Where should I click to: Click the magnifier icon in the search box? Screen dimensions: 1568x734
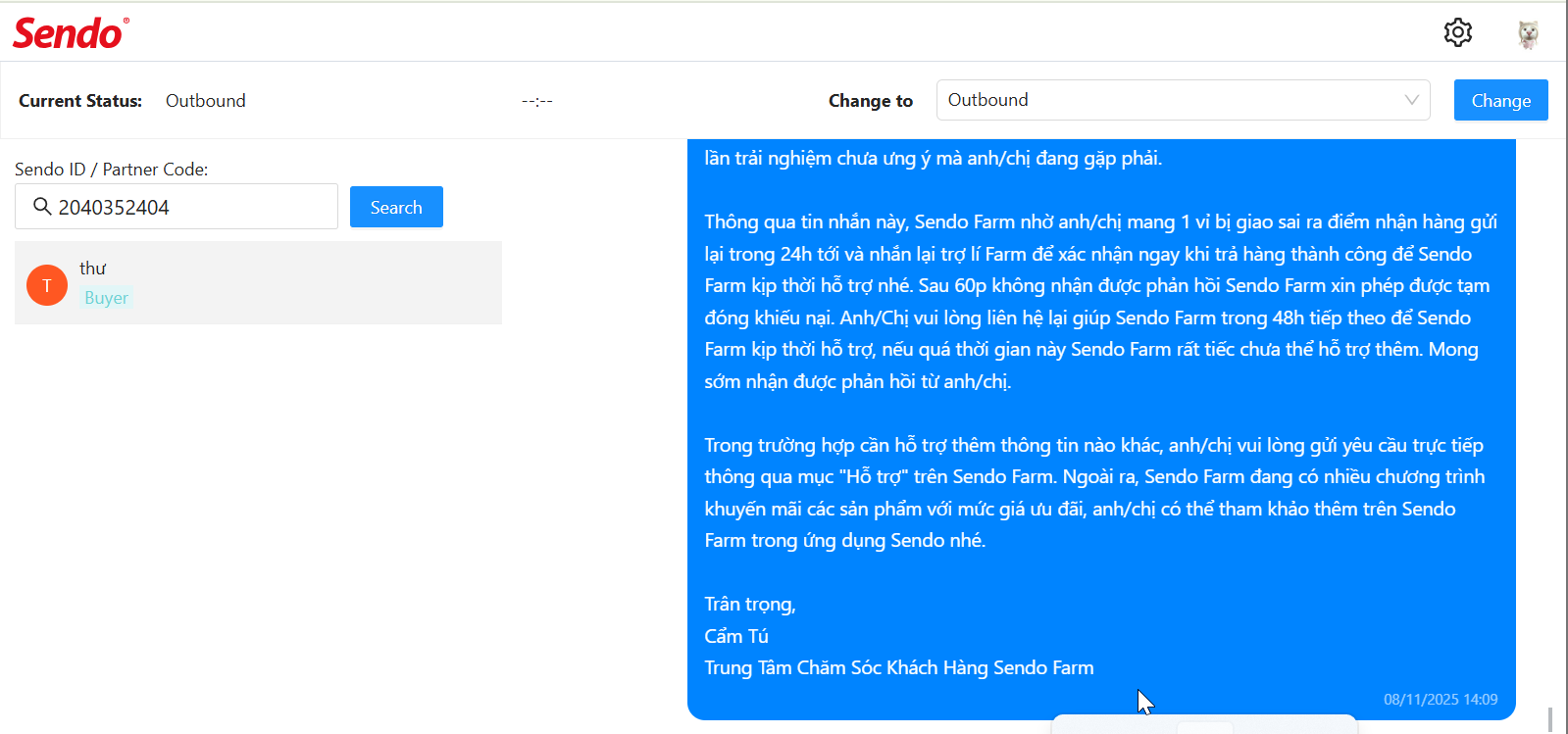point(42,207)
